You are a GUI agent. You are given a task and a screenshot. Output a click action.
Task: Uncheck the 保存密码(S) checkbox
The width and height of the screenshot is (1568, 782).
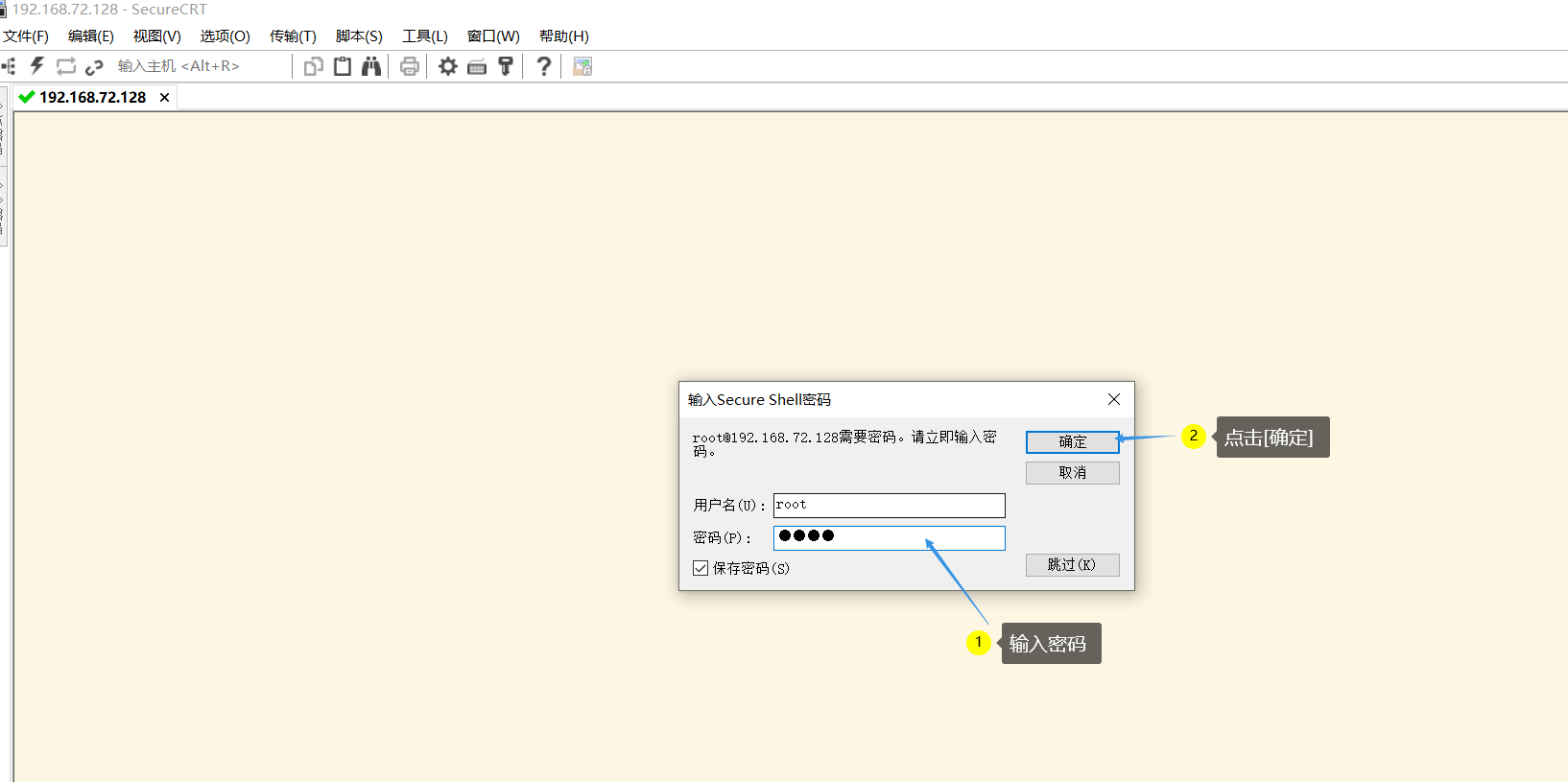701,568
